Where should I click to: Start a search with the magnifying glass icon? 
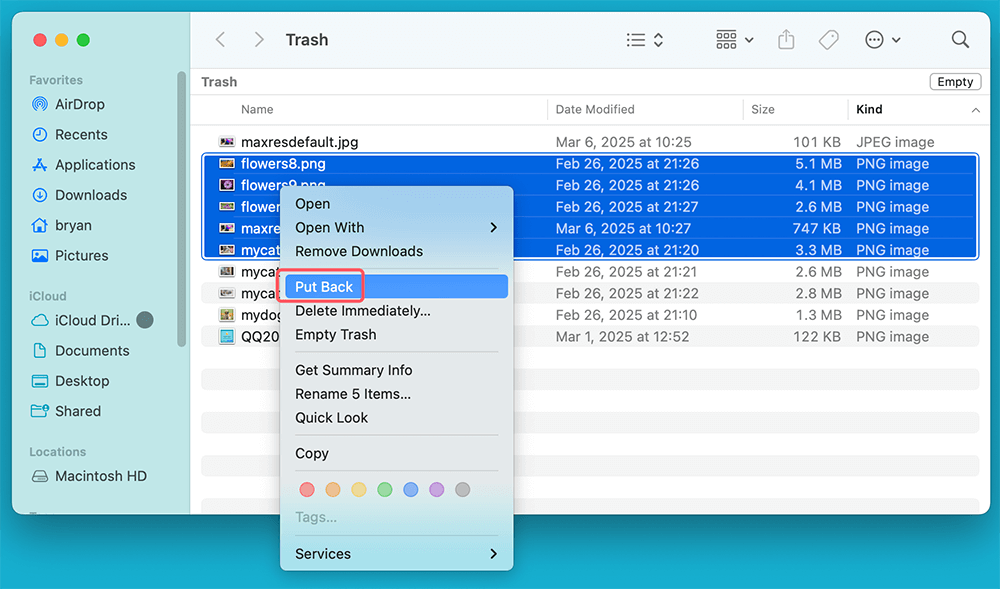coord(960,39)
